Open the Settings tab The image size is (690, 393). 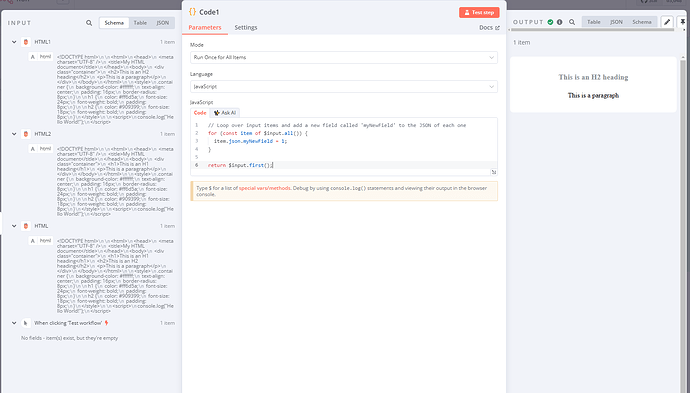point(246,27)
